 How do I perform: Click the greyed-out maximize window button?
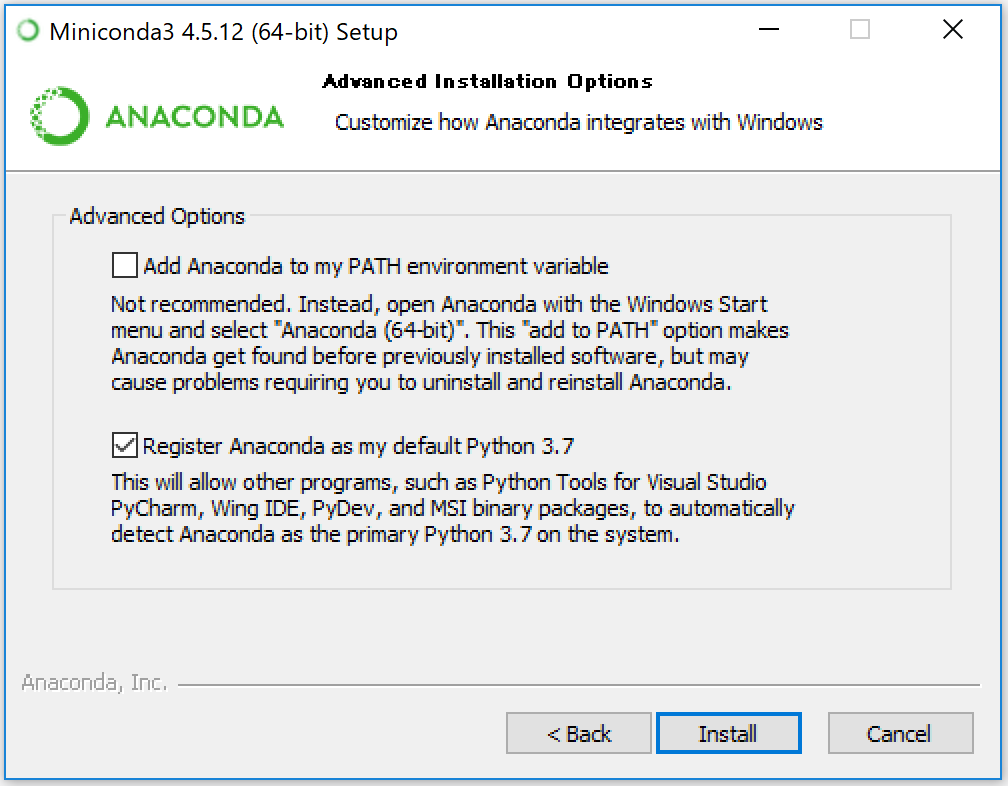[x=859, y=30]
